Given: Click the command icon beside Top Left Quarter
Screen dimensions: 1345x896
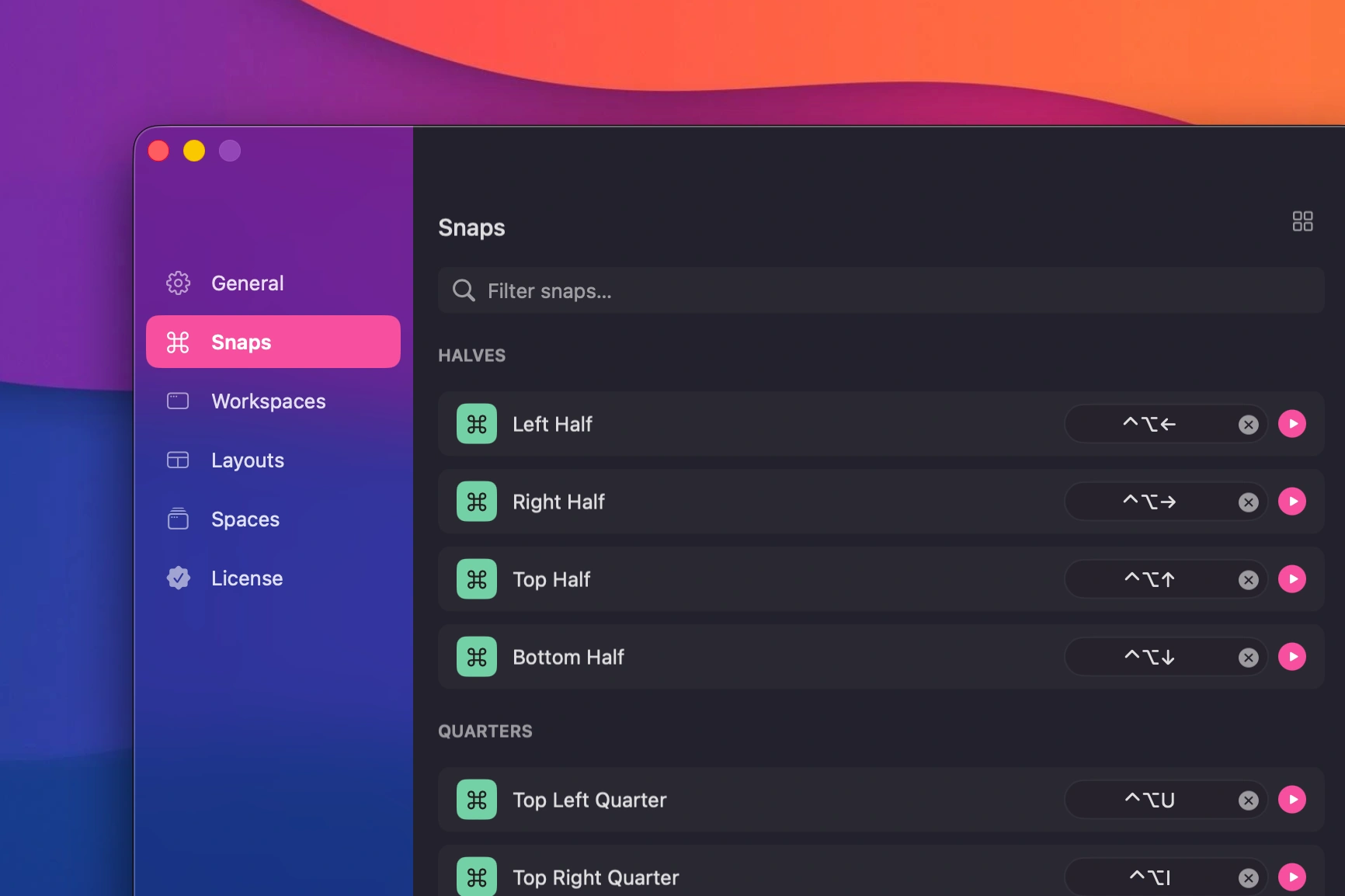Looking at the screenshot, I should click(x=477, y=800).
